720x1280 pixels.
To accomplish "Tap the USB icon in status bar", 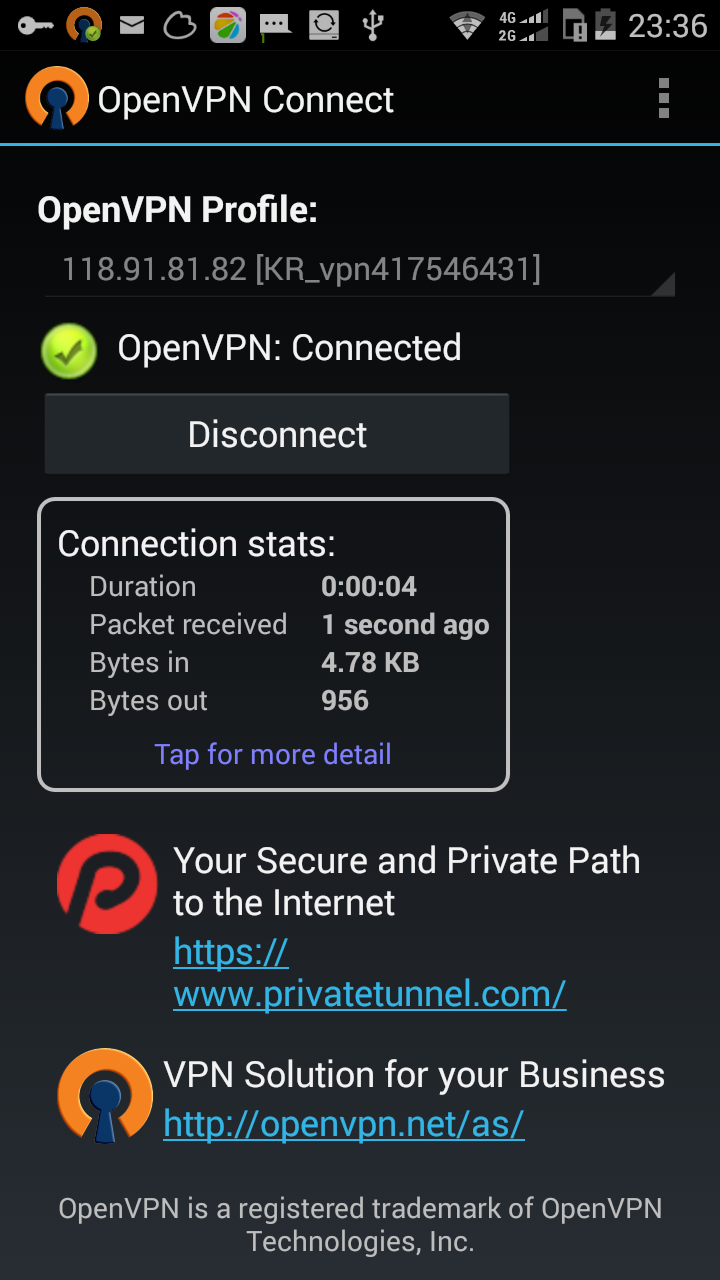I will pos(373,25).
